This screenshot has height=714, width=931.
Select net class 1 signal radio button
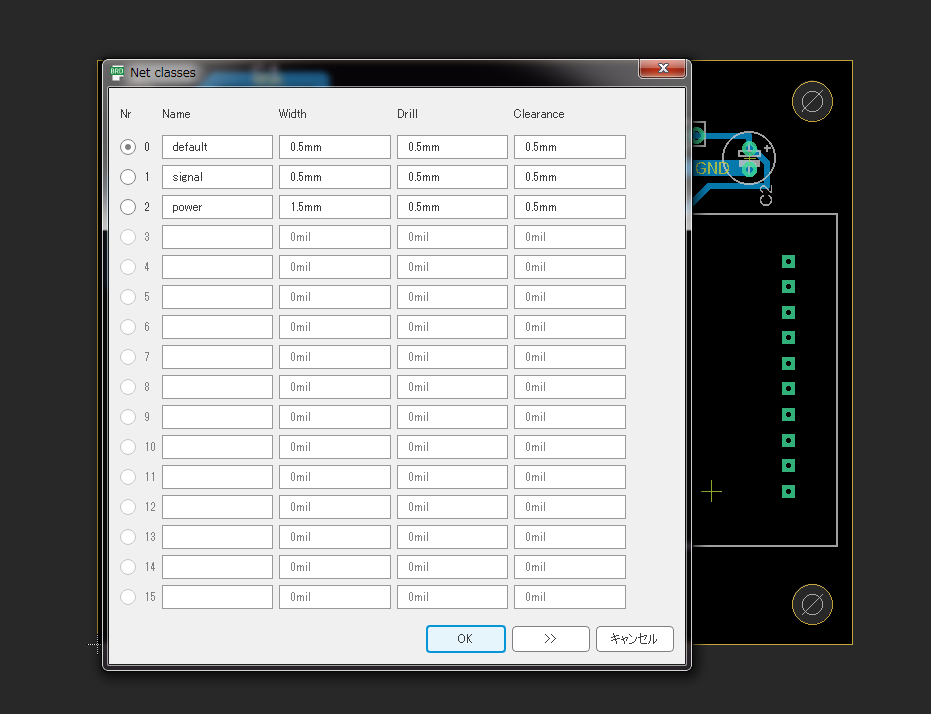pyautogui.click(x=128, y=177)
